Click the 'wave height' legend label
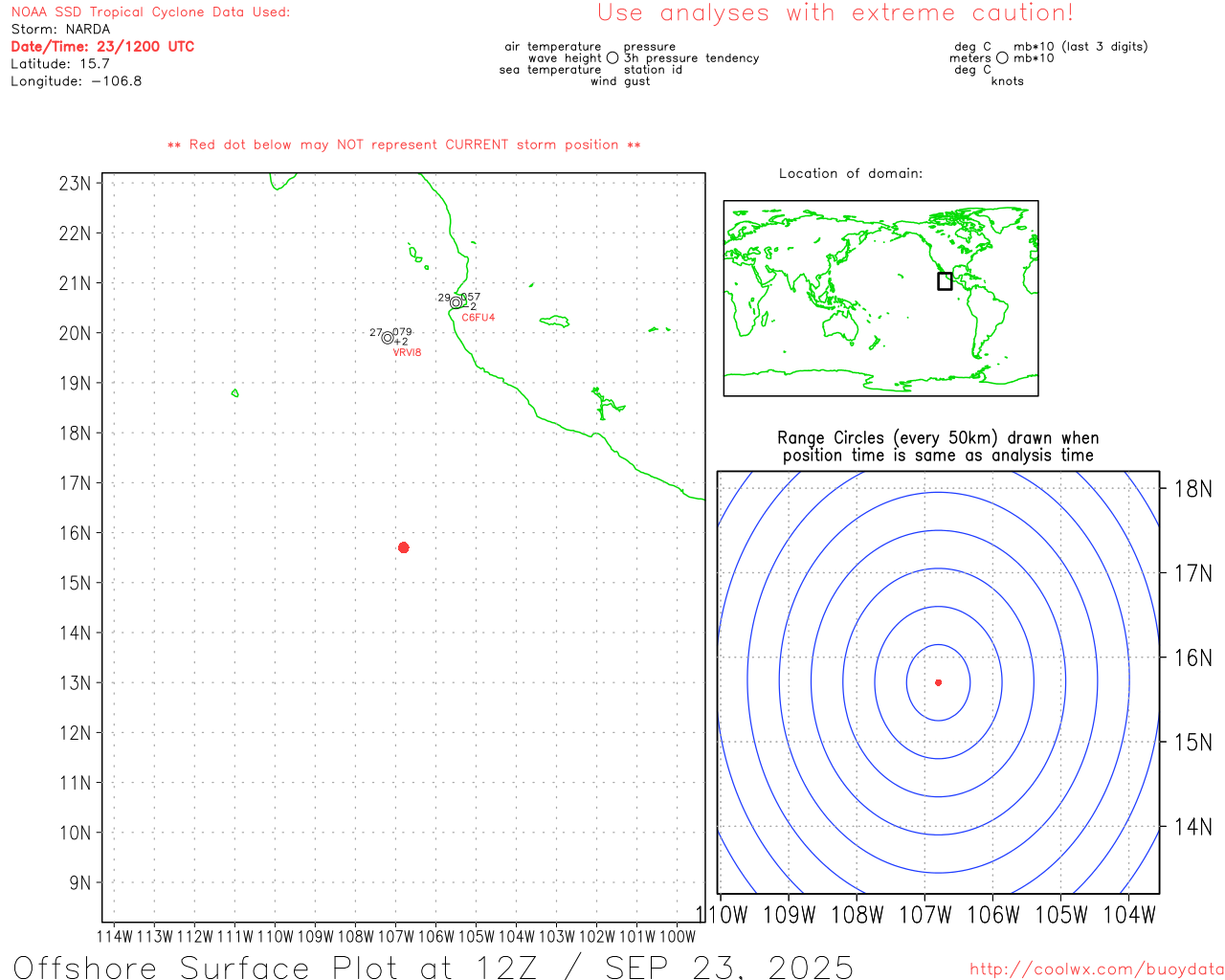The width and height of the screenshot is (1225, 980). coord(565,58)
